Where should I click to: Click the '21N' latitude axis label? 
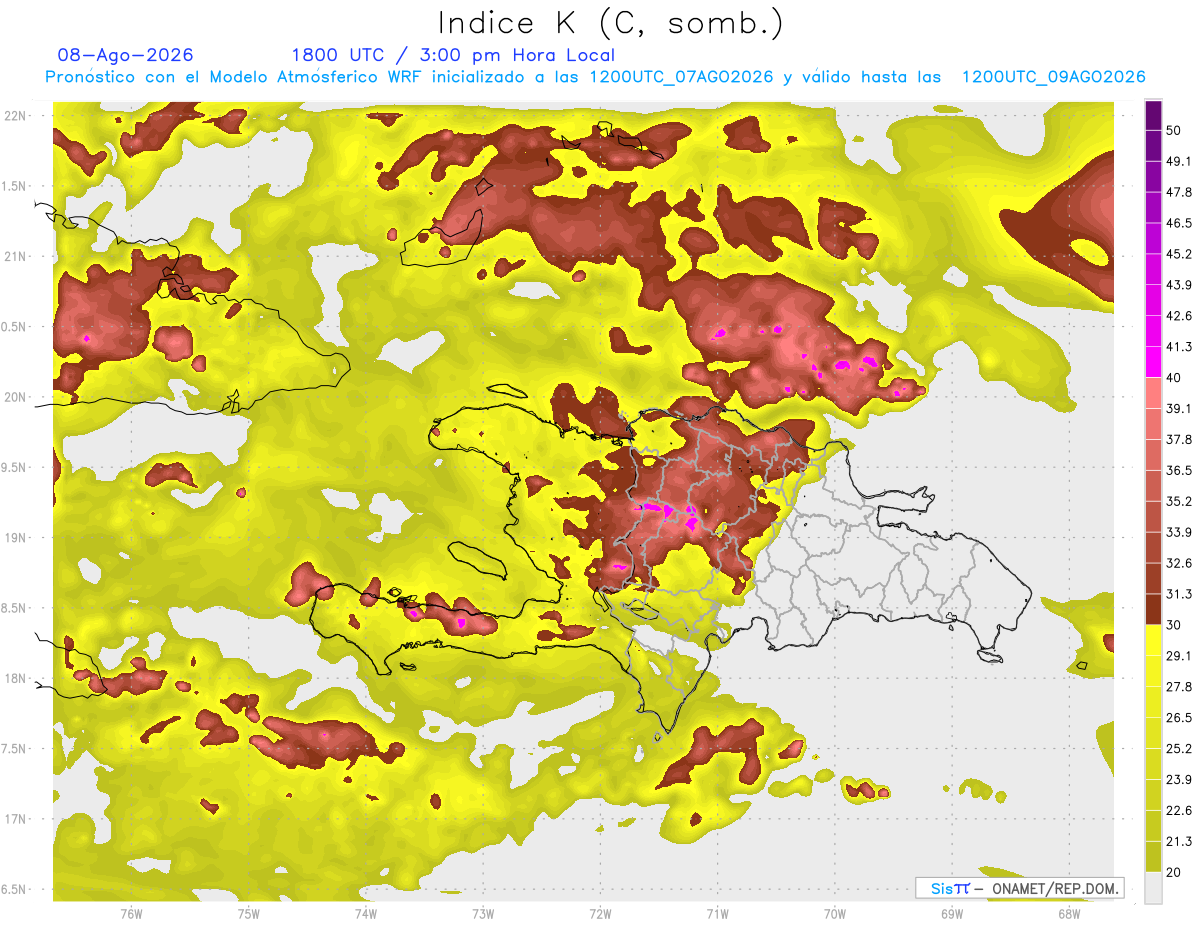pos(16,257)
